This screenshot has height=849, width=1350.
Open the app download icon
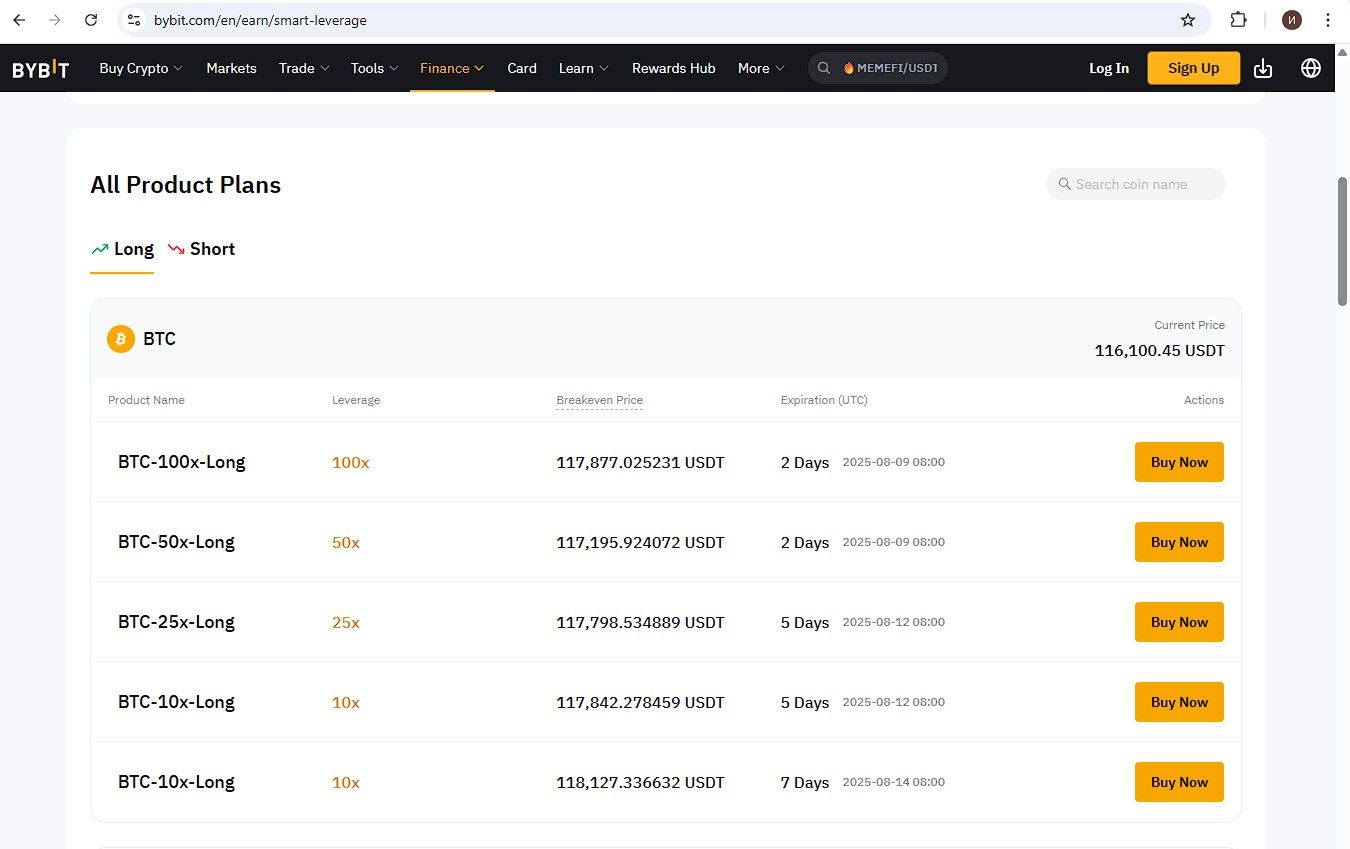click(x=1263, y=68)
